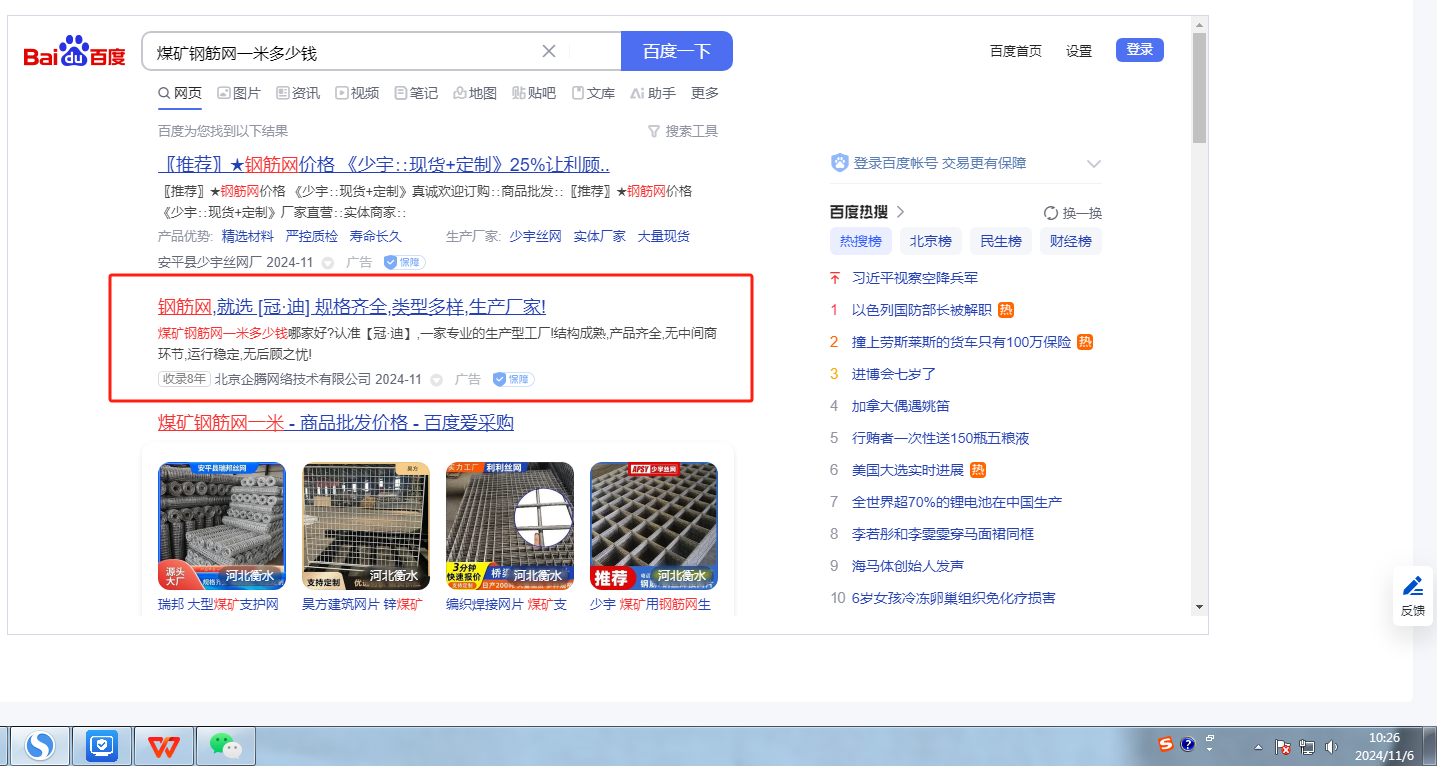Open the small language bar options arrow
Screen dimensions: 1437x766
click(x=1210, y=749)
